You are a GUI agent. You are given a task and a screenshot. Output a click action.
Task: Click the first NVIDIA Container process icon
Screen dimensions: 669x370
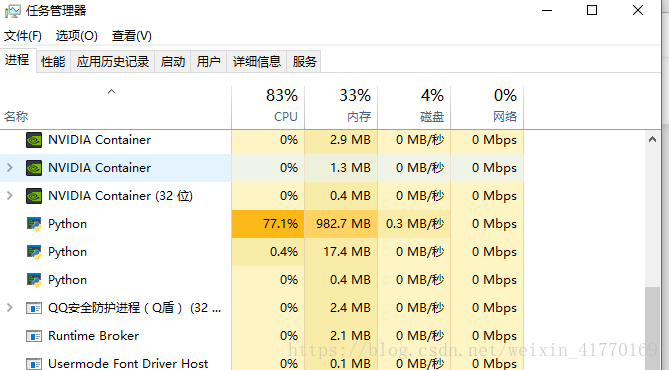(34, 140)
